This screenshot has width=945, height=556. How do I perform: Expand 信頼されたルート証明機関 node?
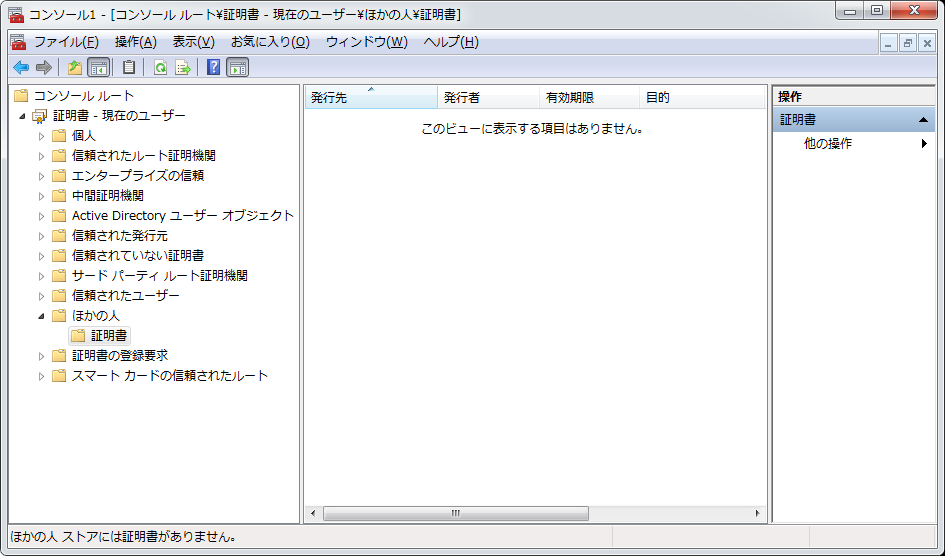[x=42, y=156]
